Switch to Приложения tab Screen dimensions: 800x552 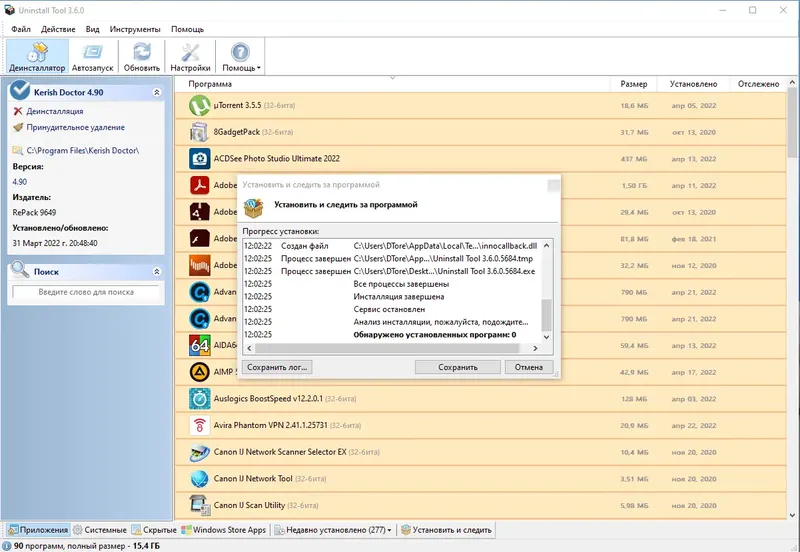[38, 530]
